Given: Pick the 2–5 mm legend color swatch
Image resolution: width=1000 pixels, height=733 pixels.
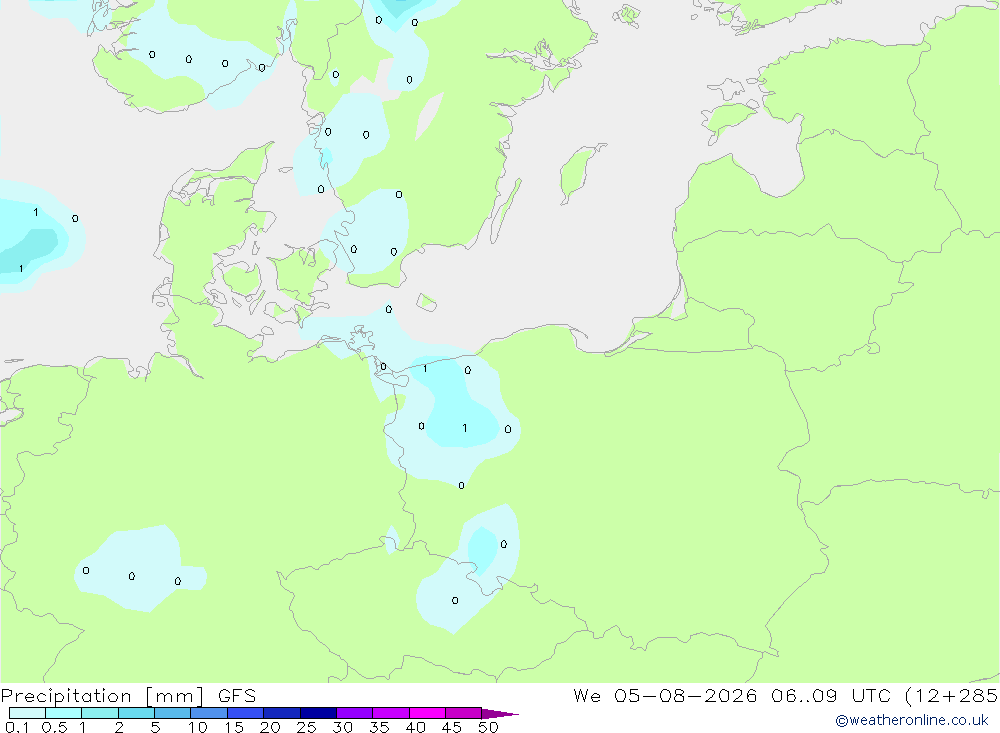Looking at the screenshot, I should [136, 713].
